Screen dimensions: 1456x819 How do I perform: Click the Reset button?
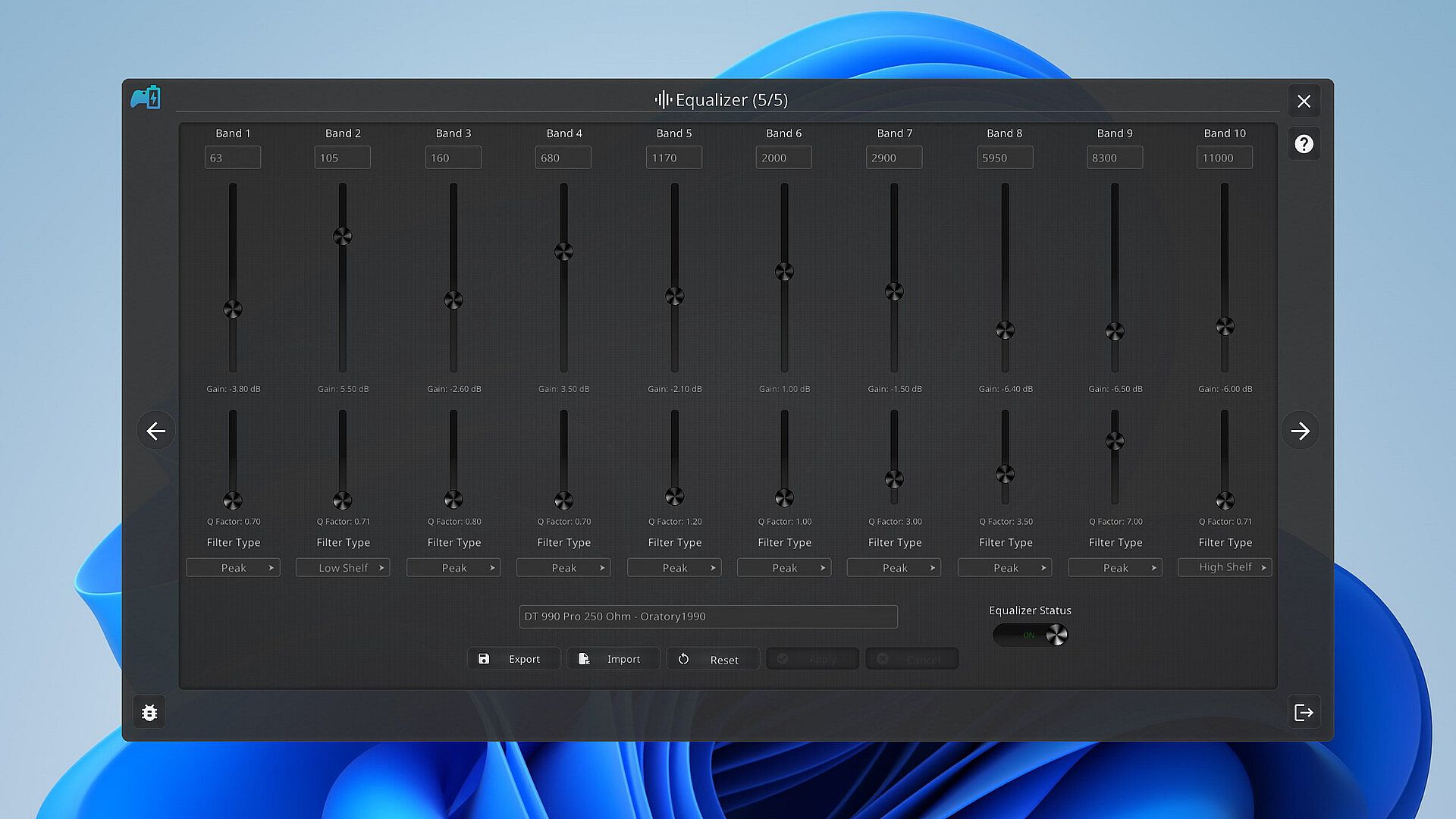coord(713,660)
